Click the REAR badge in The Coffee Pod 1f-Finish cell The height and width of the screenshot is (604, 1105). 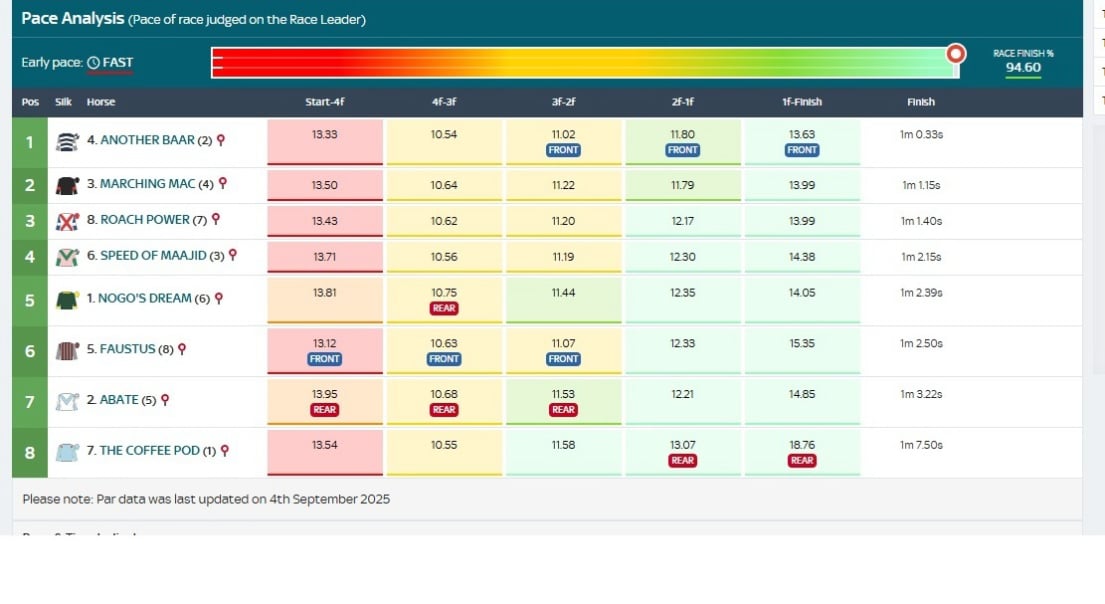click(x=802, y=461)
